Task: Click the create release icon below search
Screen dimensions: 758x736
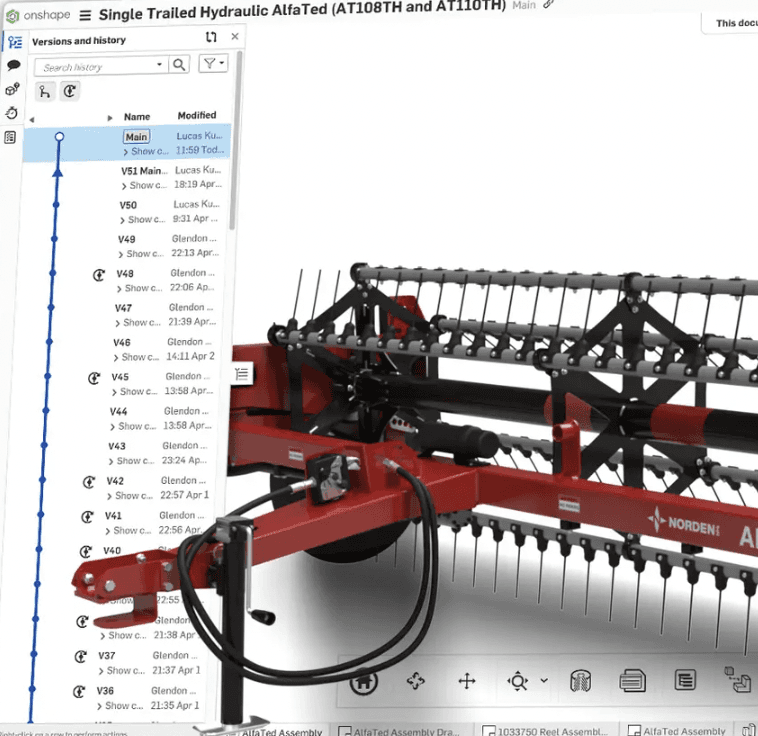Action: 70,91
